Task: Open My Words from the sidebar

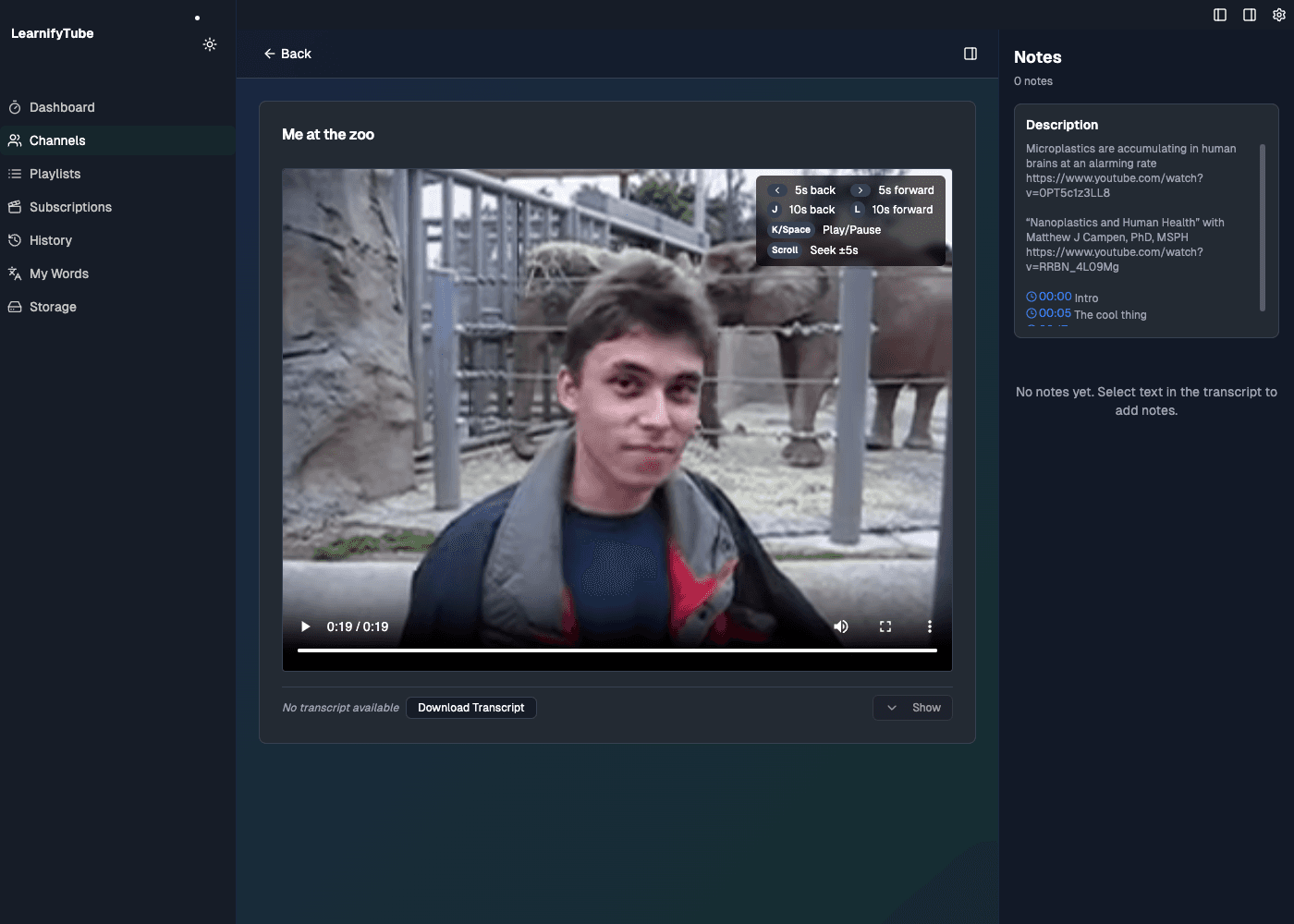Action: tap(58, 274)
